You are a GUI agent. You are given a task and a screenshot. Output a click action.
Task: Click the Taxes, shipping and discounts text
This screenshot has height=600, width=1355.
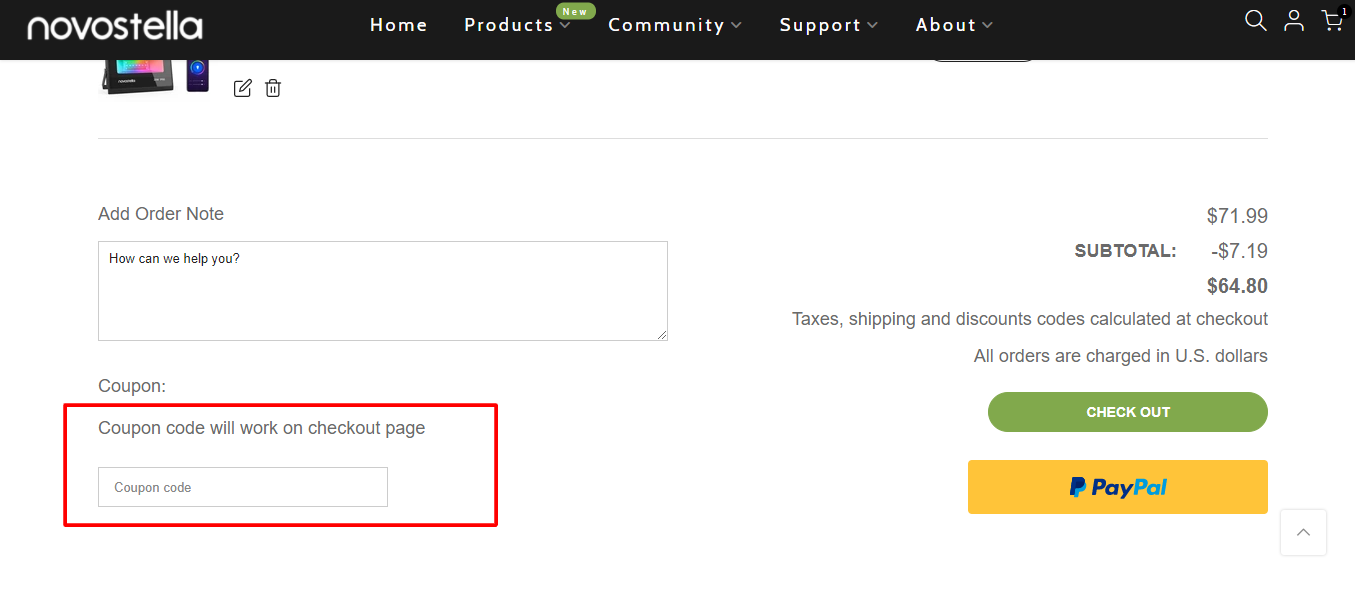[x=1030, y=319]
